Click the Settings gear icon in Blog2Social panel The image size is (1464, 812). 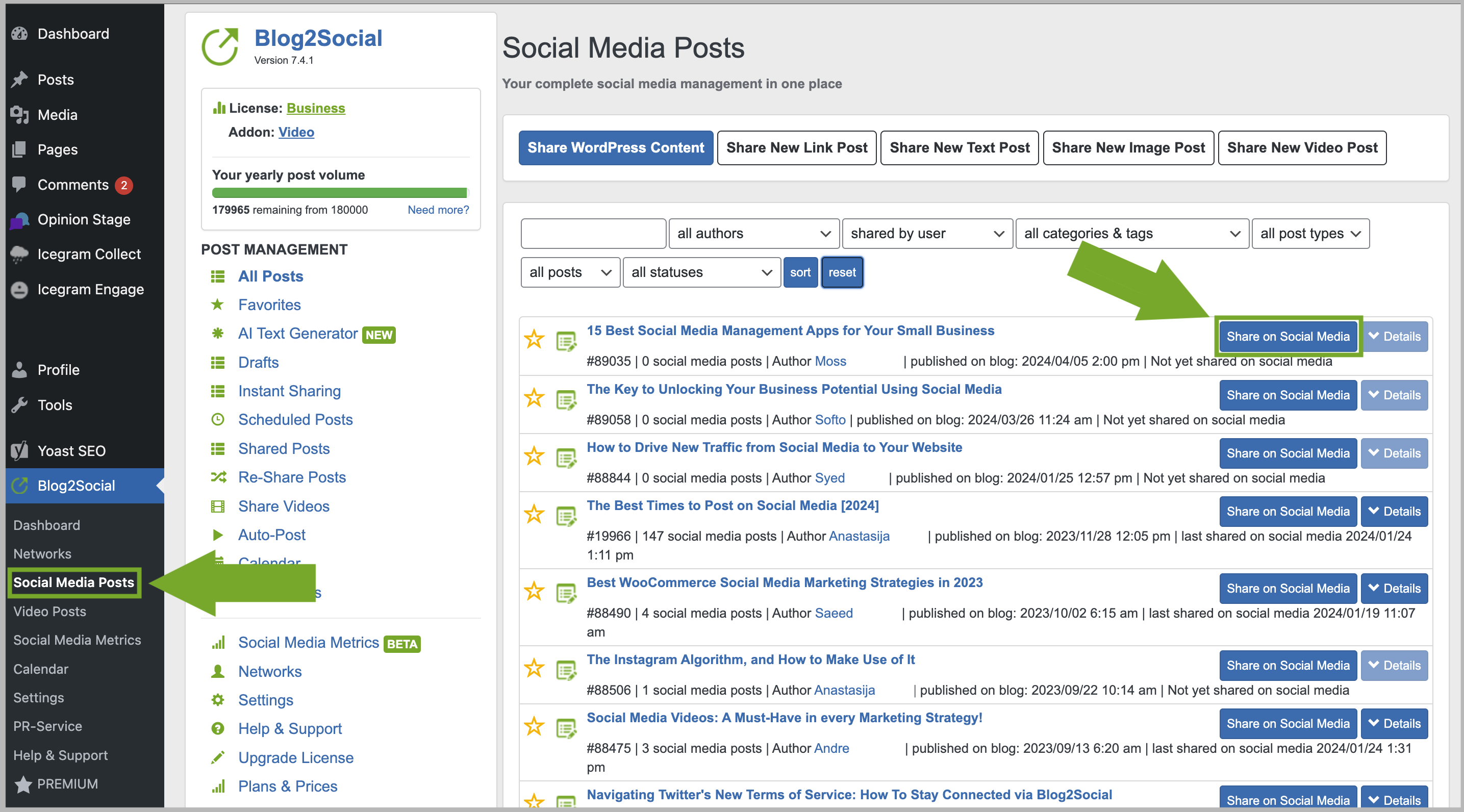point(218,699)
